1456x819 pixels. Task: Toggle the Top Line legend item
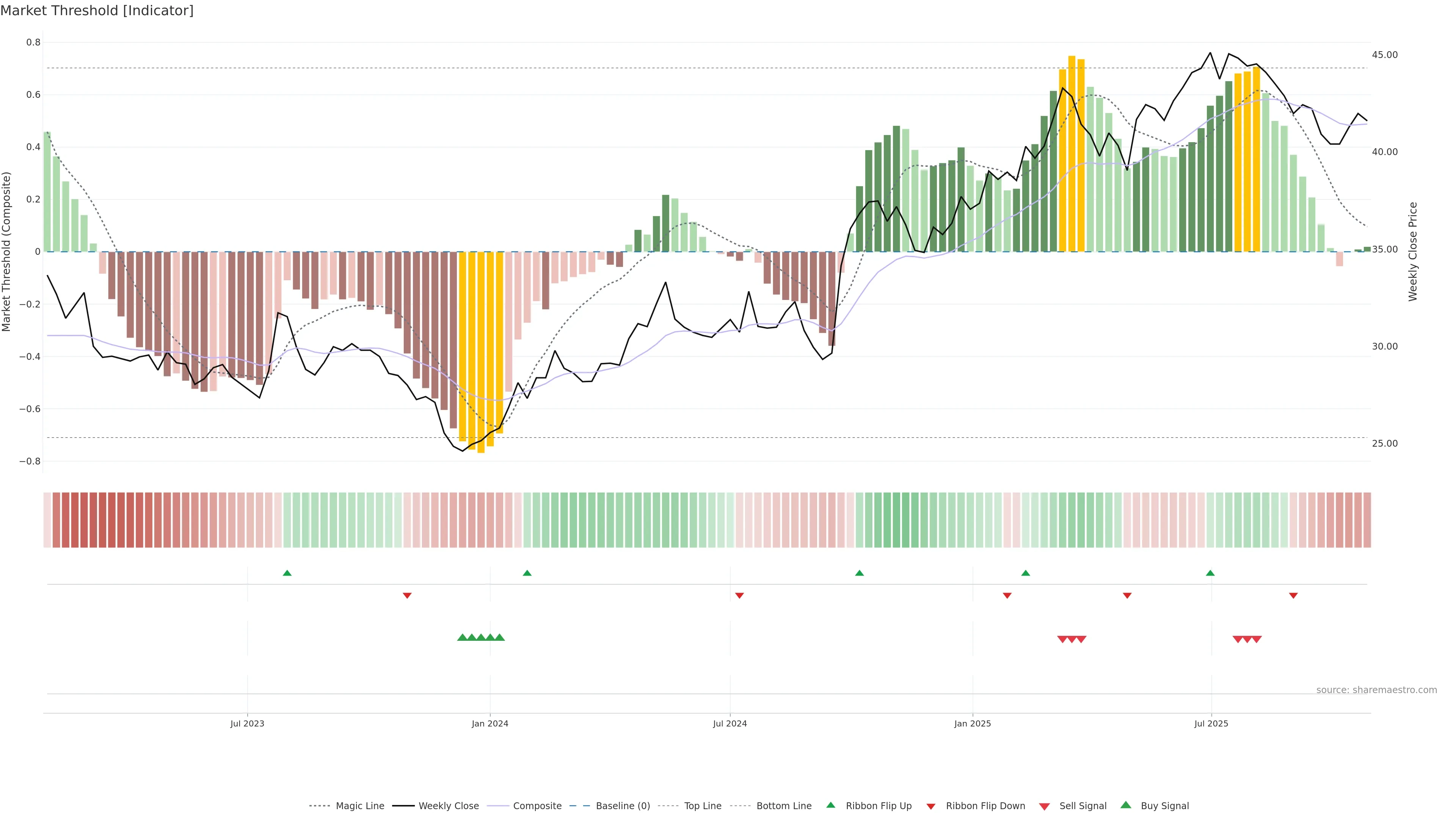point(703,806)
